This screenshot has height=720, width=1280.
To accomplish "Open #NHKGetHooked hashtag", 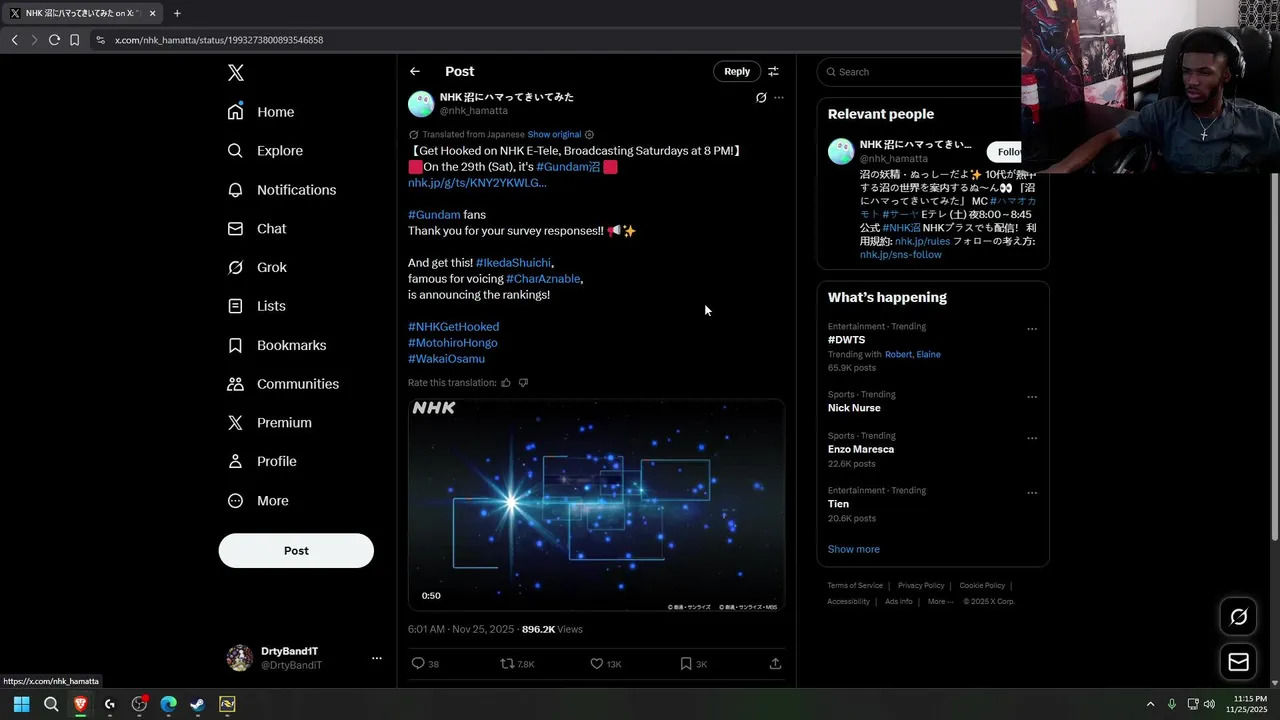I will (x=453, y=327).
